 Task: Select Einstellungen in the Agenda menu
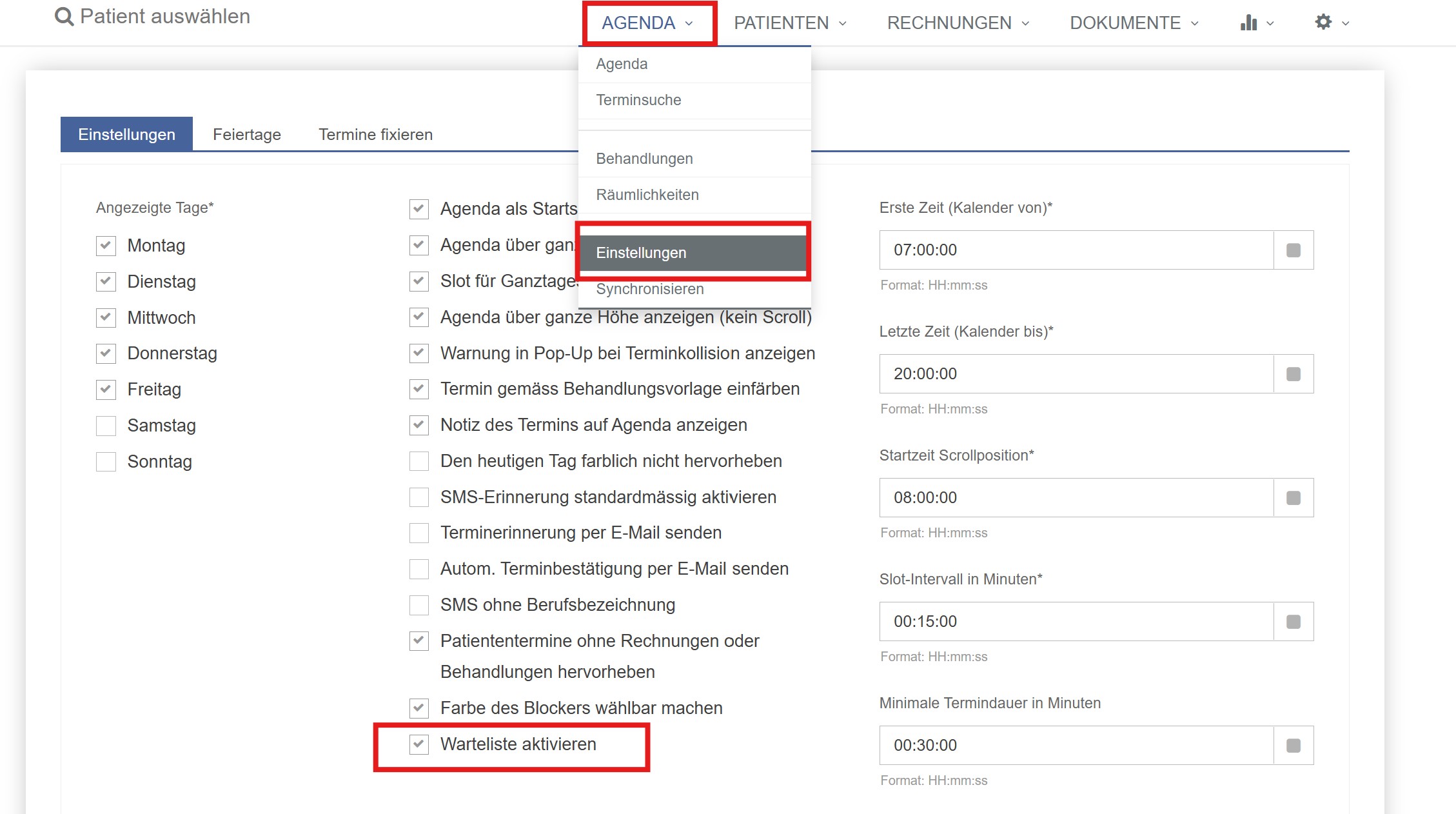[x=694, y=253]
